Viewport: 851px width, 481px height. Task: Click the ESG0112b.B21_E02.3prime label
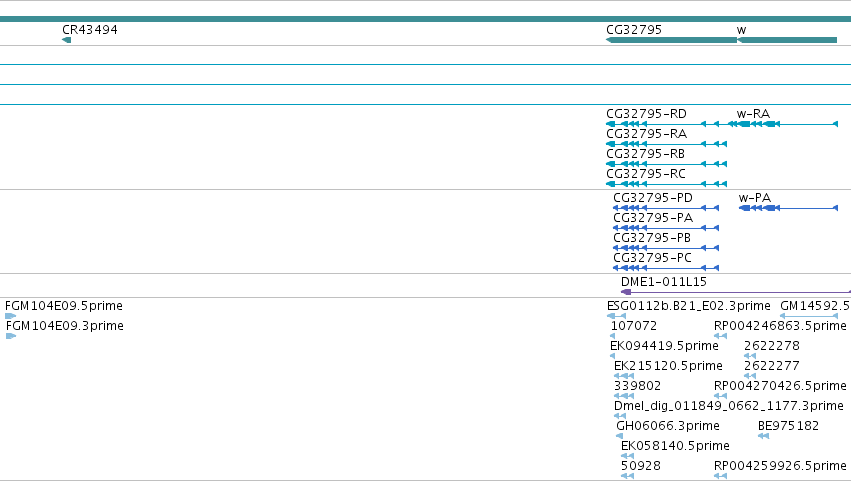click(689, 306)
